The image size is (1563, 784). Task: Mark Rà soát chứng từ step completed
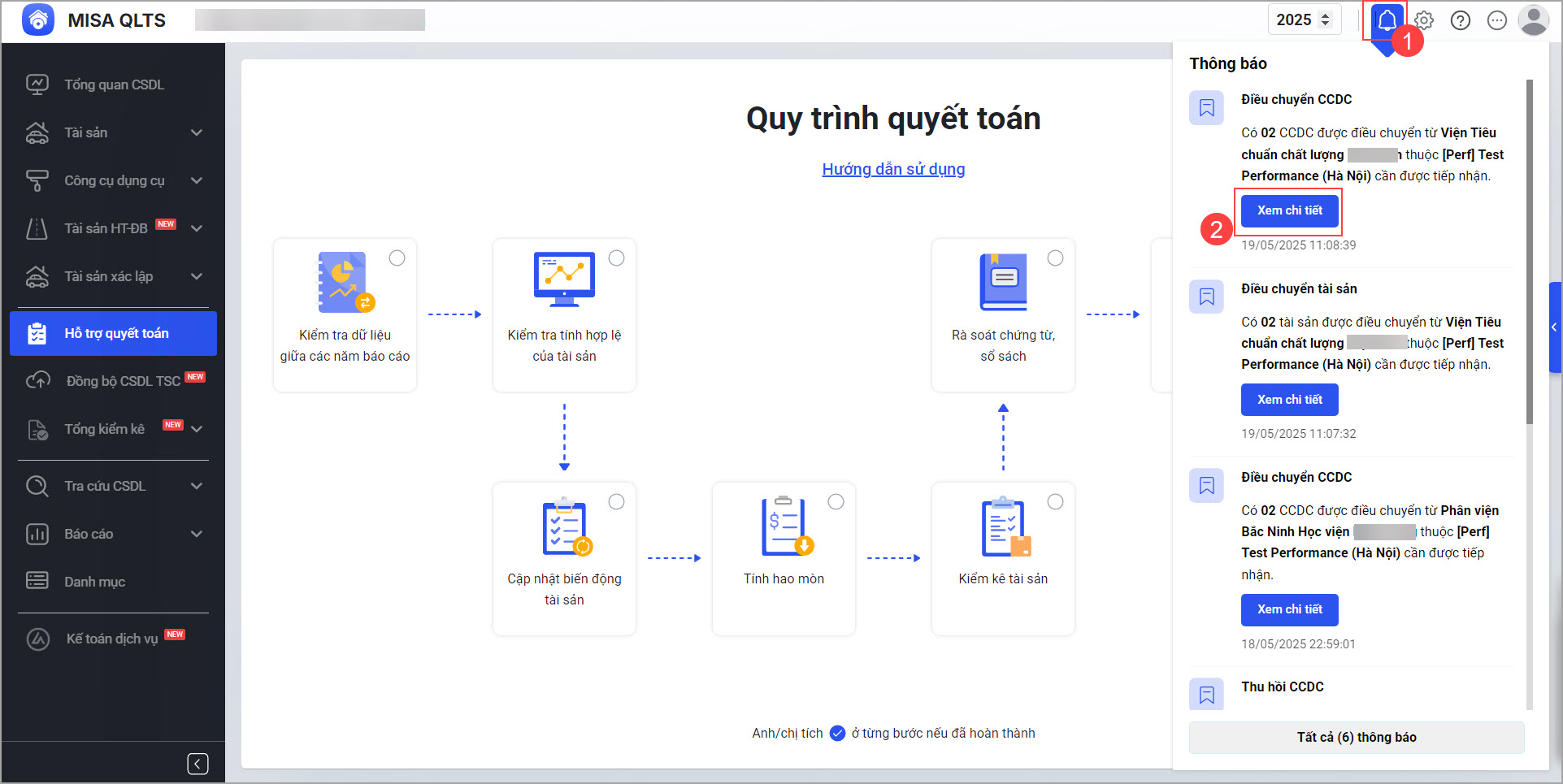pyautogui.click(x=1055, y=258)
